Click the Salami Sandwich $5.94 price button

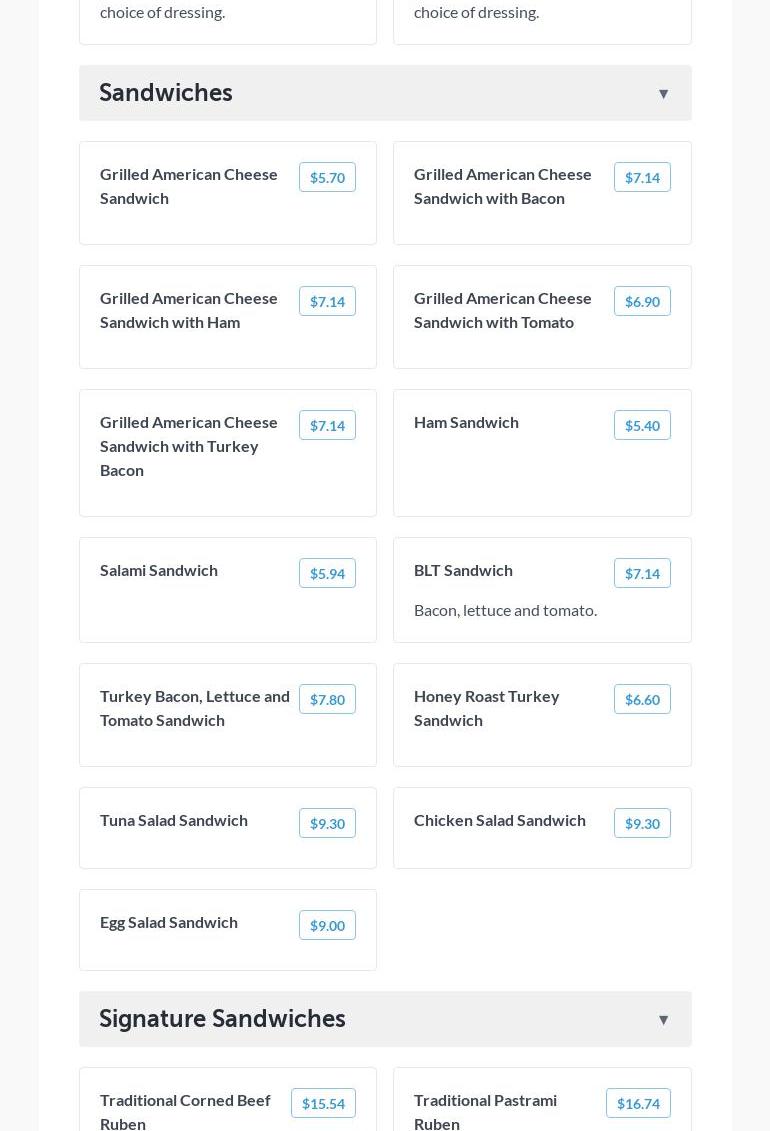point(327,574)
